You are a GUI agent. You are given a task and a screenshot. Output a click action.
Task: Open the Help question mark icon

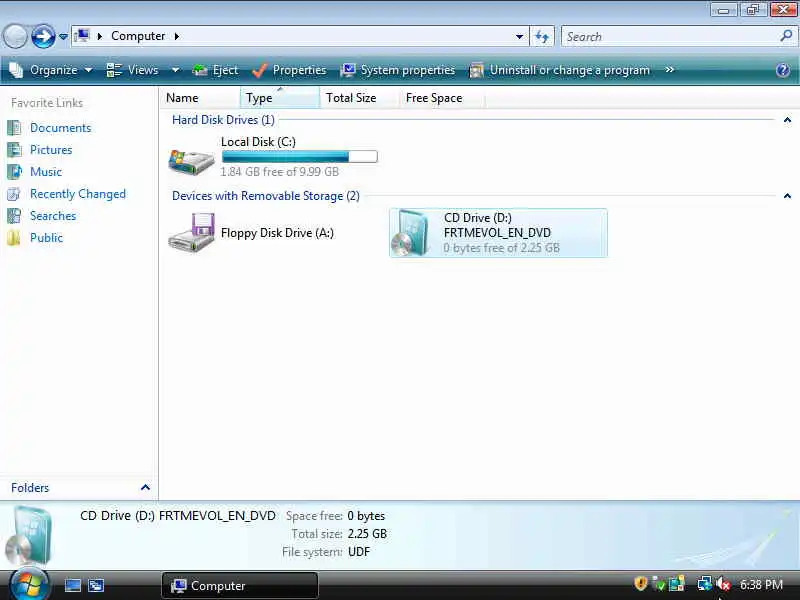point(783,70)
